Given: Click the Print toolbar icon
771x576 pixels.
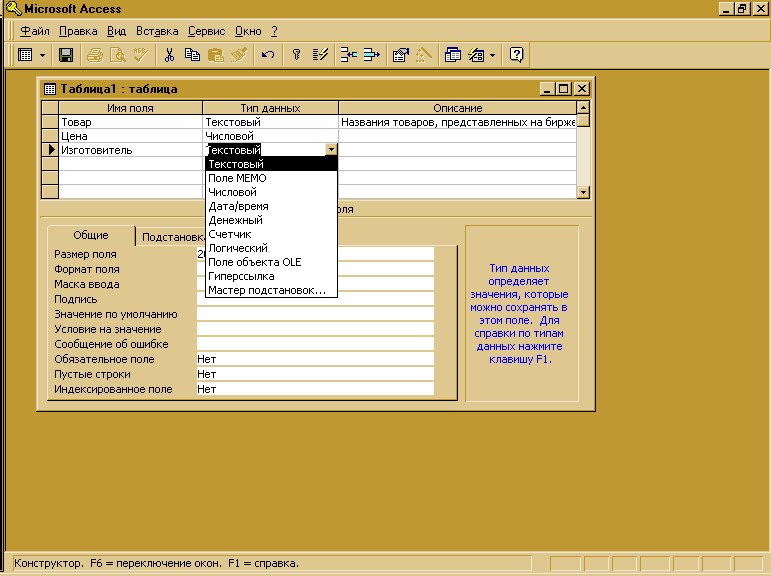Looking at the screenshot, I should point(95,55).
